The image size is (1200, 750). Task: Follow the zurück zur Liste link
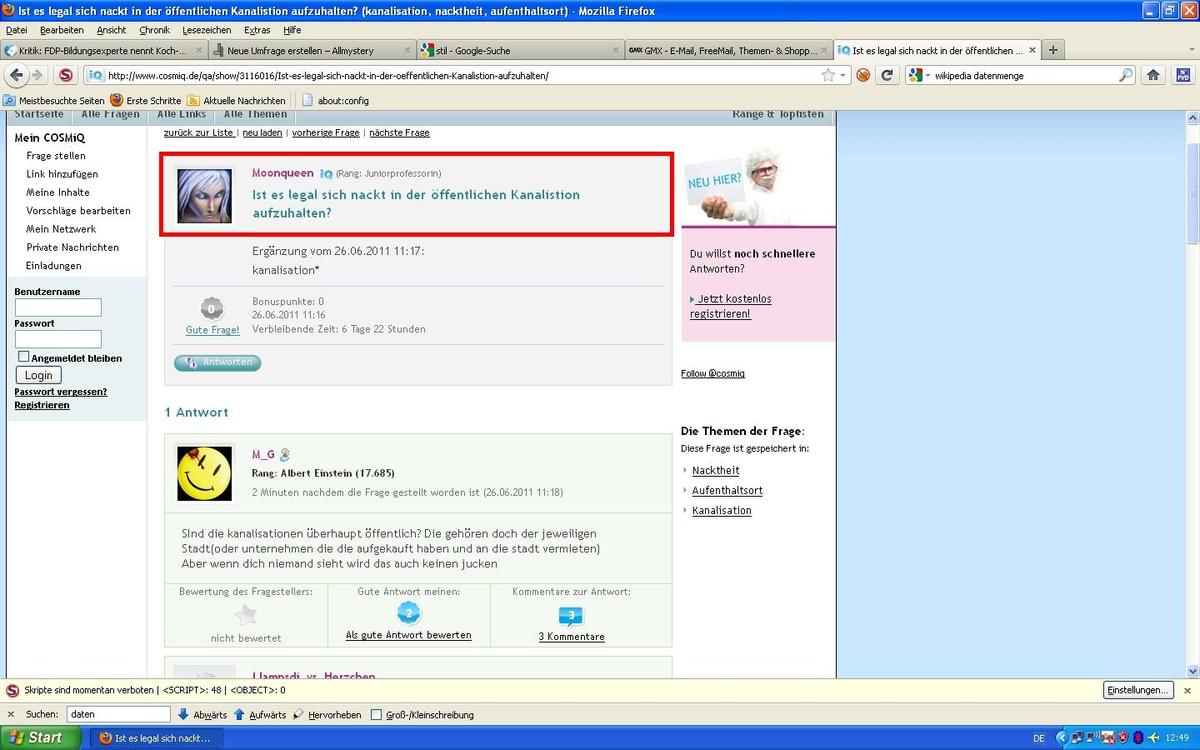pos(198,133)
